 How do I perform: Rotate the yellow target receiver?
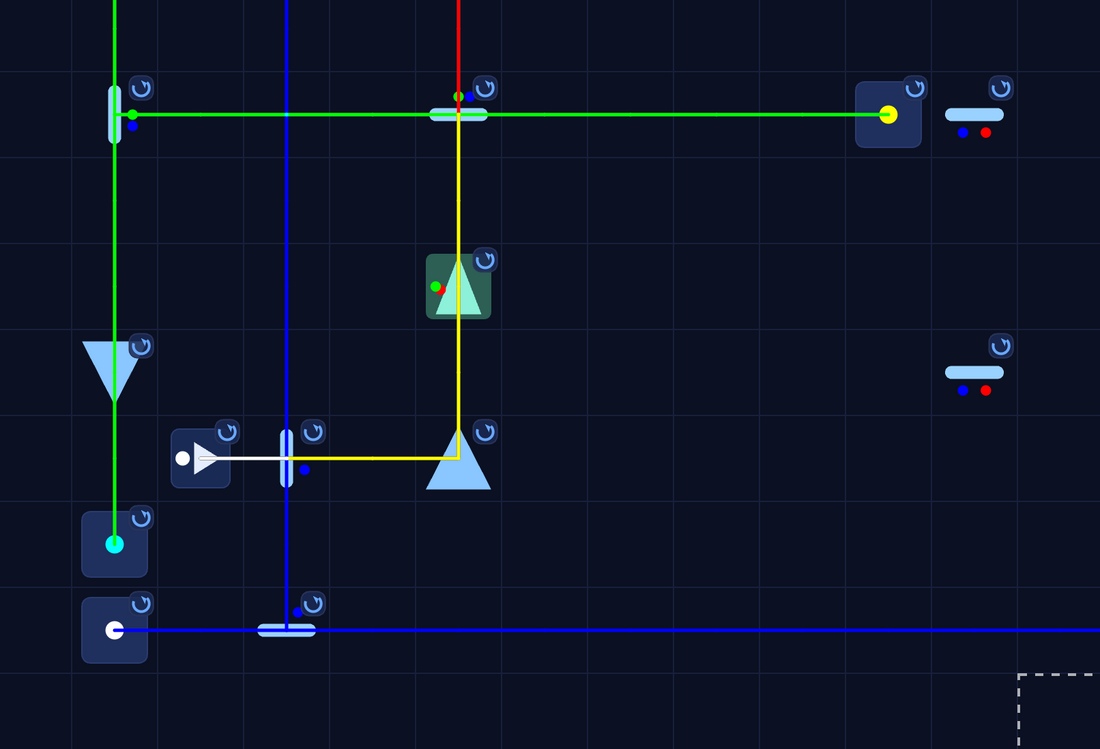point(915,88)
